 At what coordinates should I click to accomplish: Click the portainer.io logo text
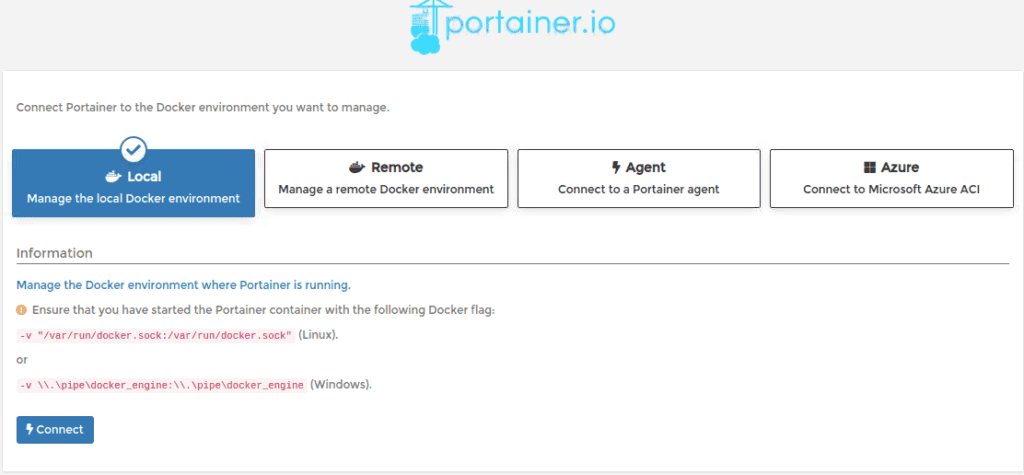tap(530, 22)
